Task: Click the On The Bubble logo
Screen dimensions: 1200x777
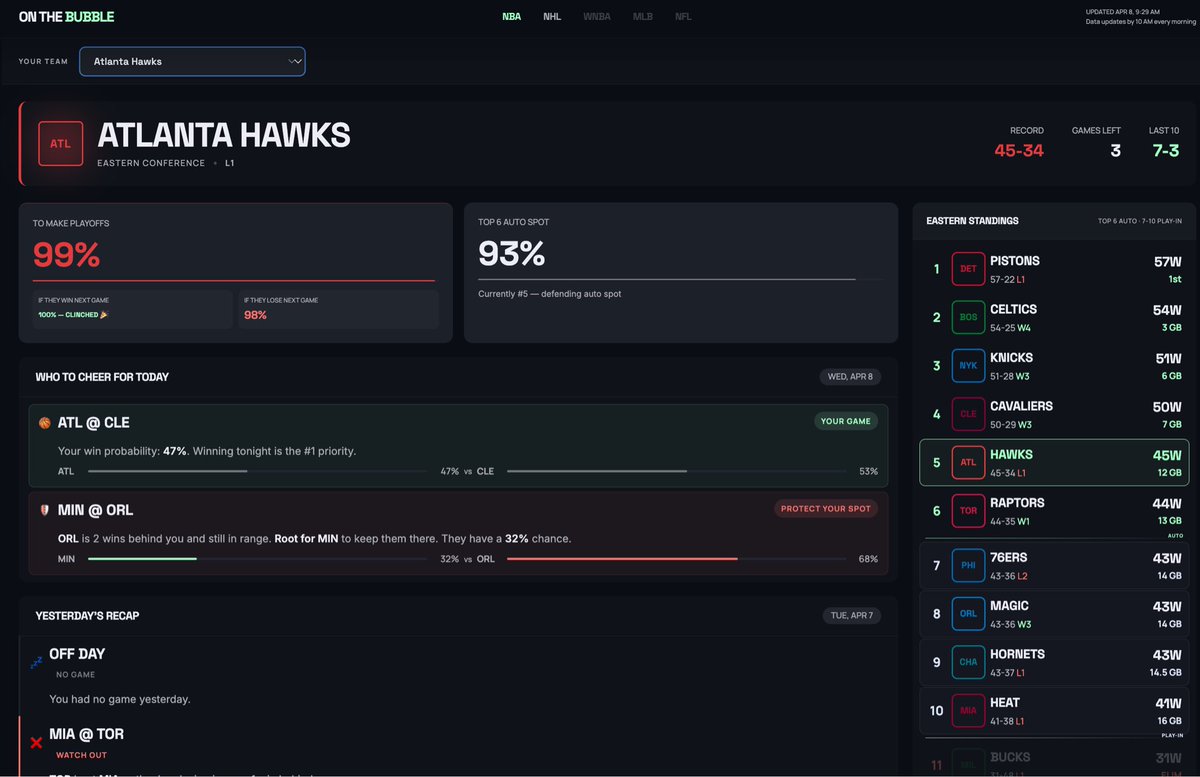Action: 66,17
